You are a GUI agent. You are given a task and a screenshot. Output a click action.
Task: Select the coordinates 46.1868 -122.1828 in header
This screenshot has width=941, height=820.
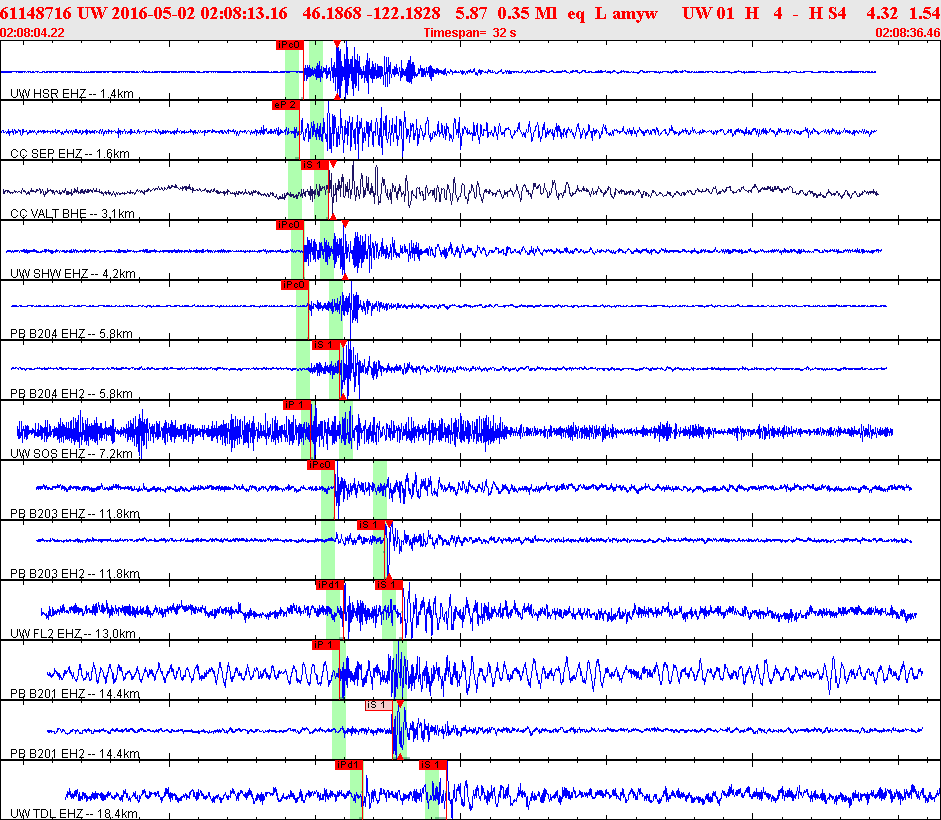(x=371, y=13)
